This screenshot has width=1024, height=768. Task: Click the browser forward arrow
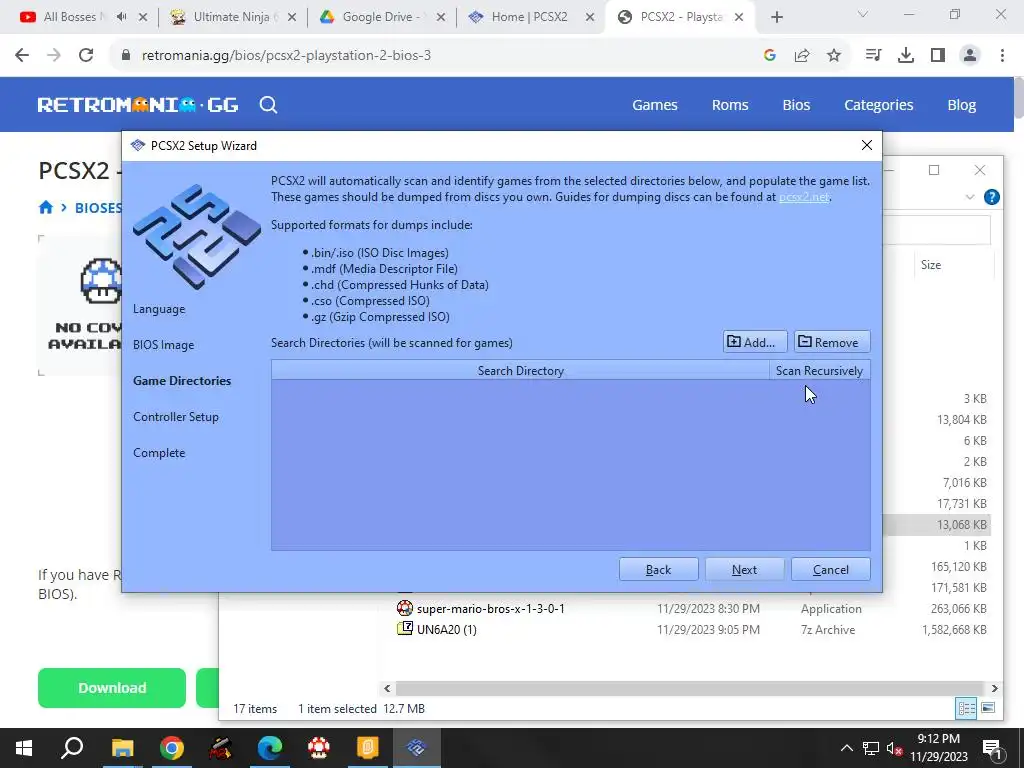[x=54, y=56]
